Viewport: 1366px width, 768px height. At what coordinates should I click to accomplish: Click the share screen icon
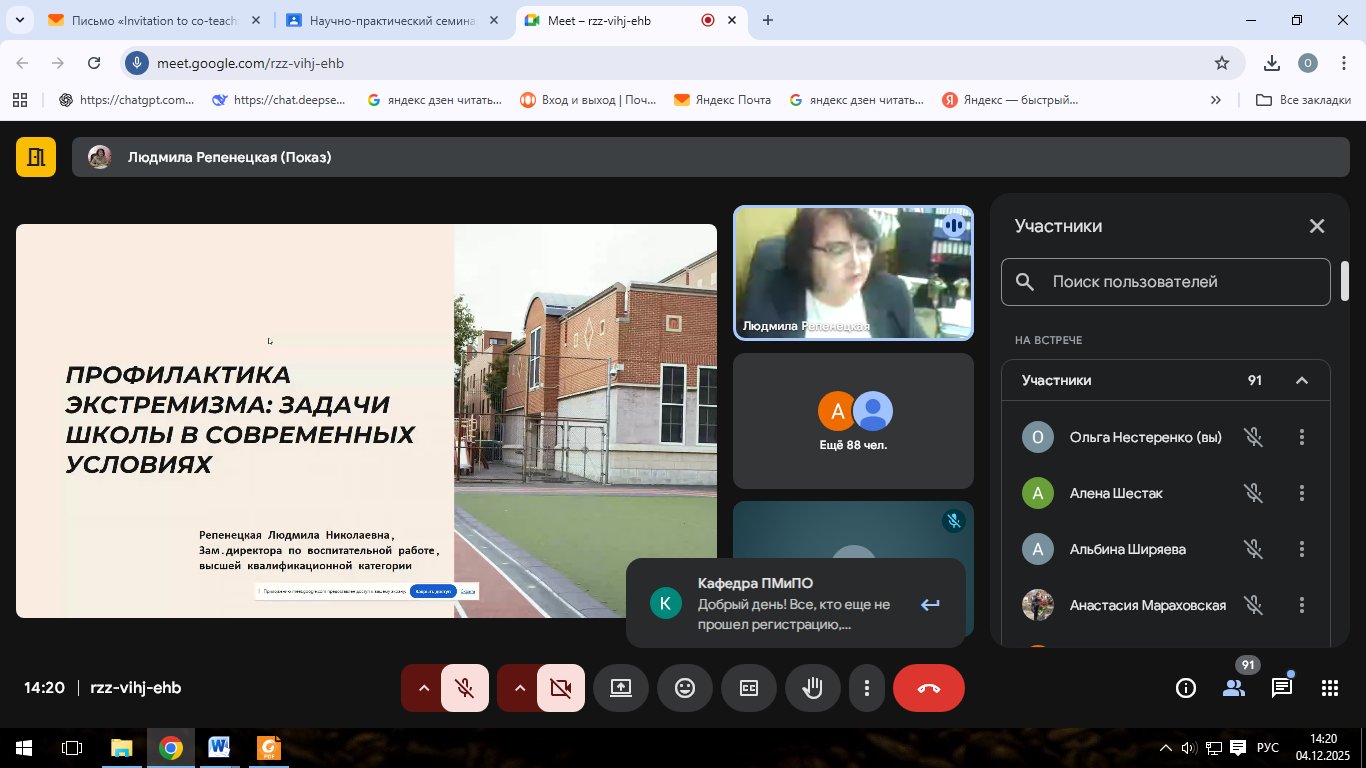point(621,688)
